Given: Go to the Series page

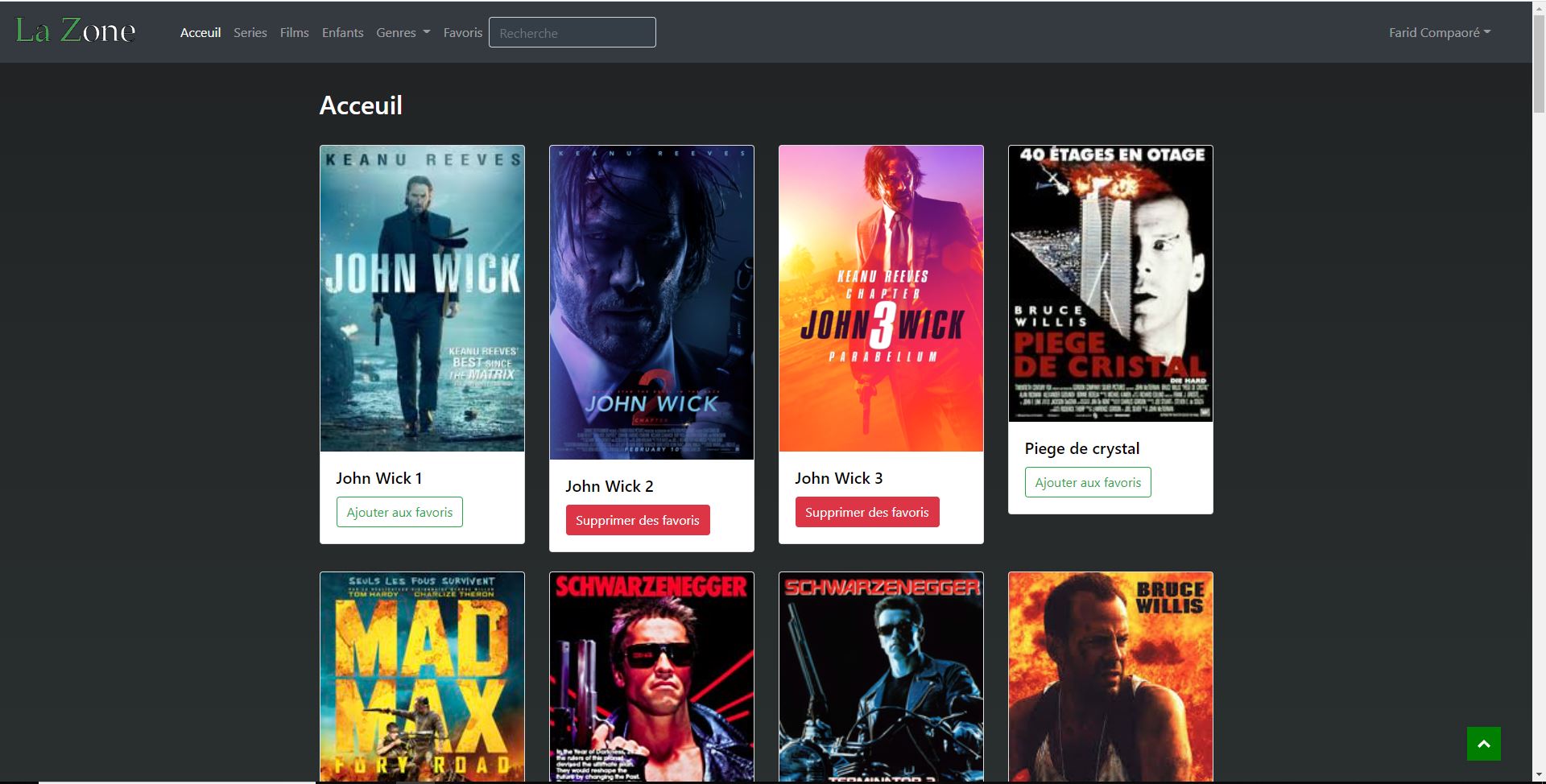Looking at the screenshot, I should point(250,33).
